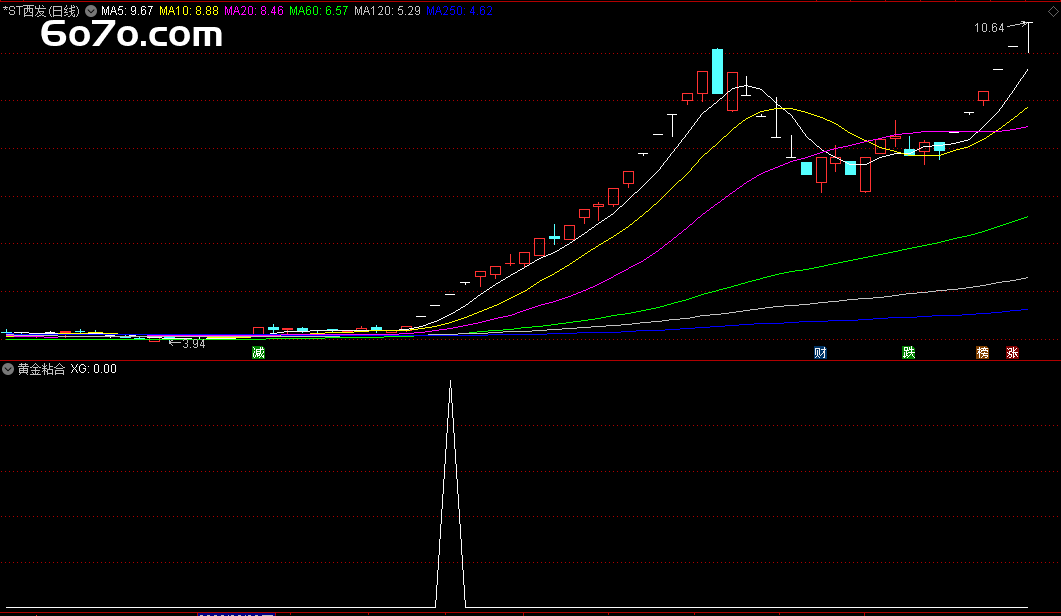Click the *ST西发(日线) stock title

click(41, 11)
